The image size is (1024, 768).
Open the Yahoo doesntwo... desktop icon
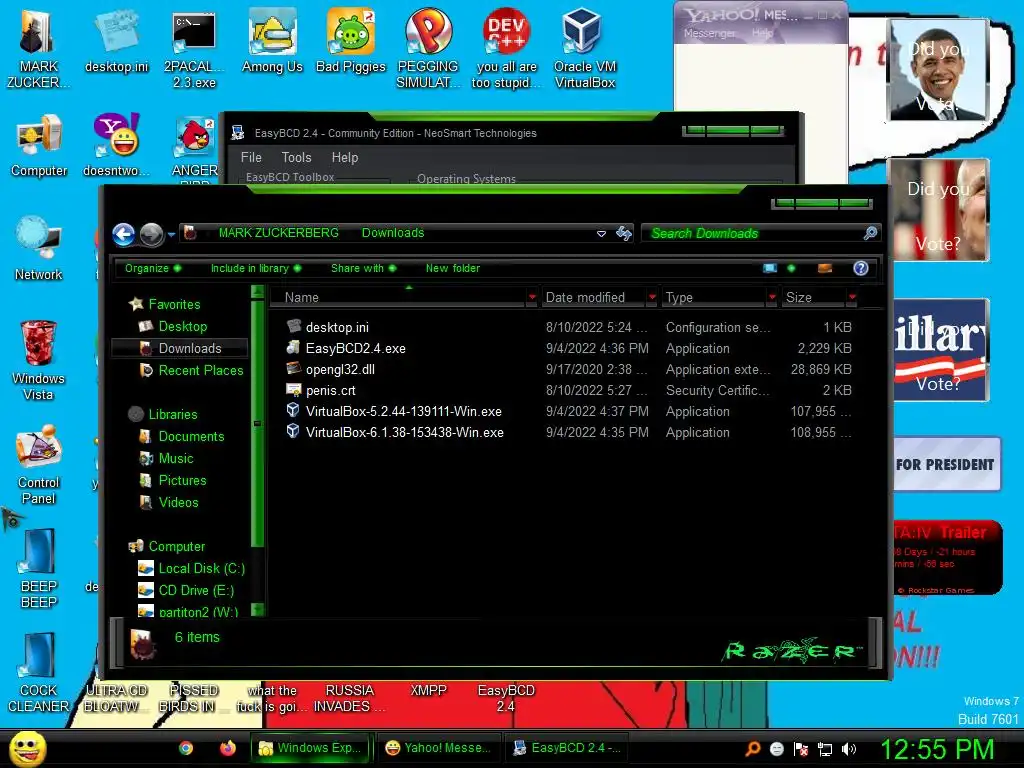[117, 145]
